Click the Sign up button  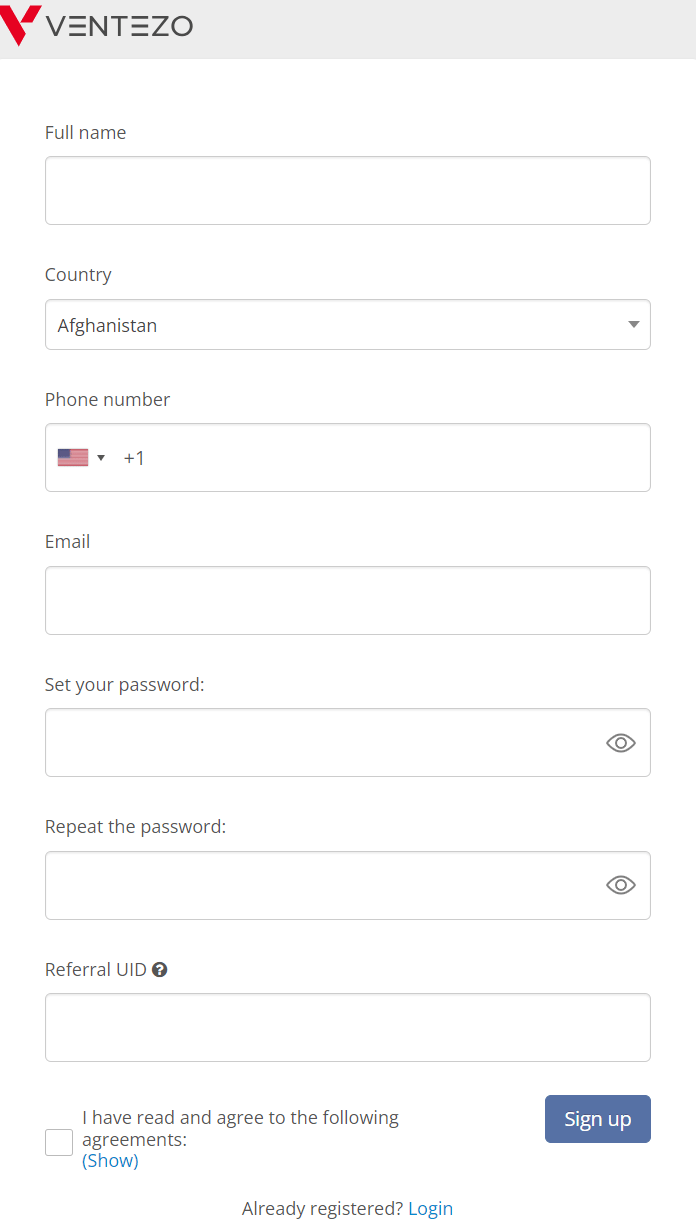click(598, 1119)
